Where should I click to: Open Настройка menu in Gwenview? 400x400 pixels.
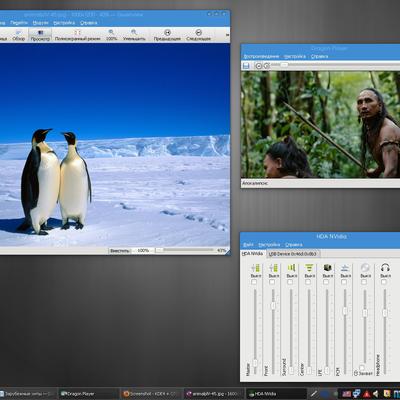pyautogui.click(x=64, y=23)
